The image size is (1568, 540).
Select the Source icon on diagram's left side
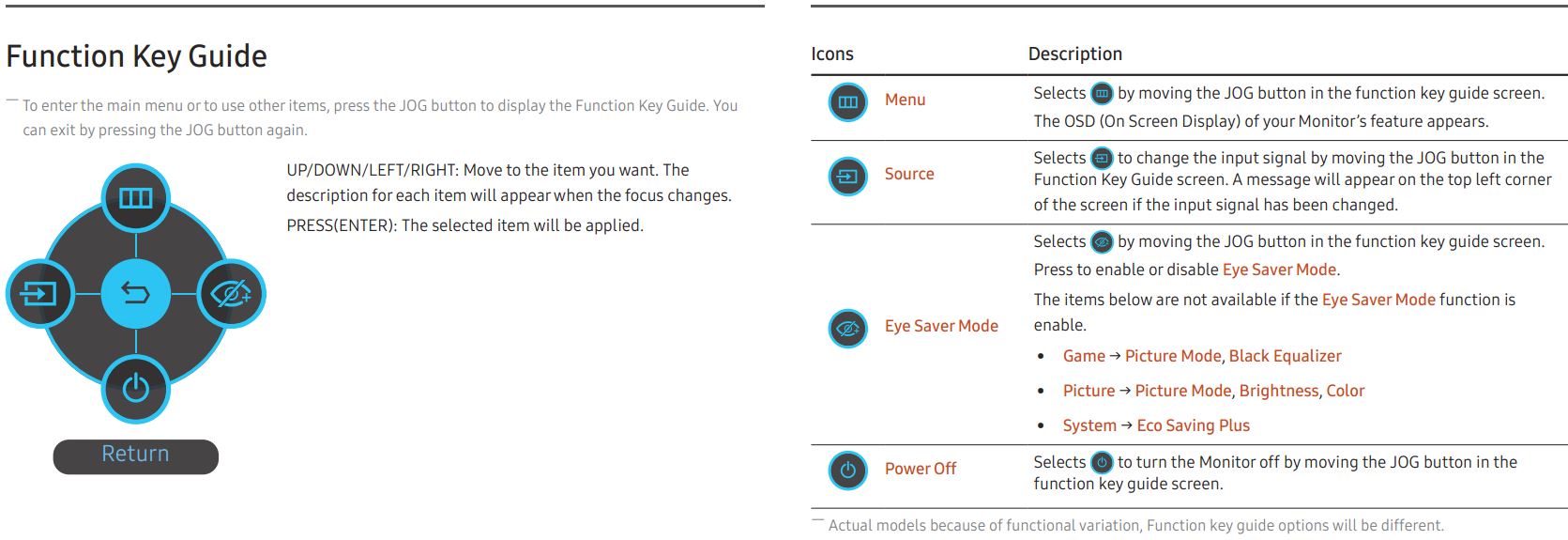point(40,294)
